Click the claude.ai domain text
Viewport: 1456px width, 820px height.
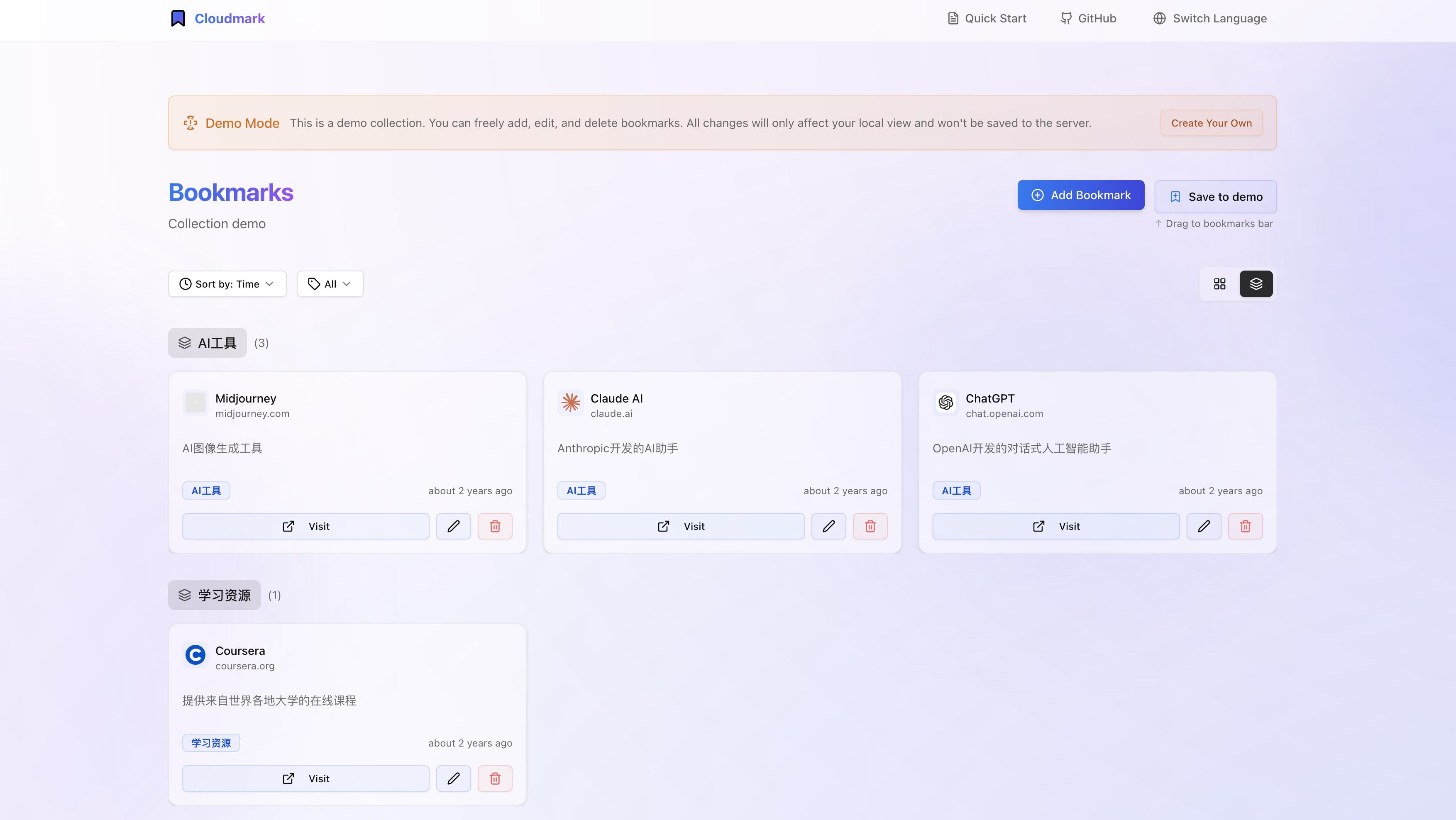(x=611, y=414)
